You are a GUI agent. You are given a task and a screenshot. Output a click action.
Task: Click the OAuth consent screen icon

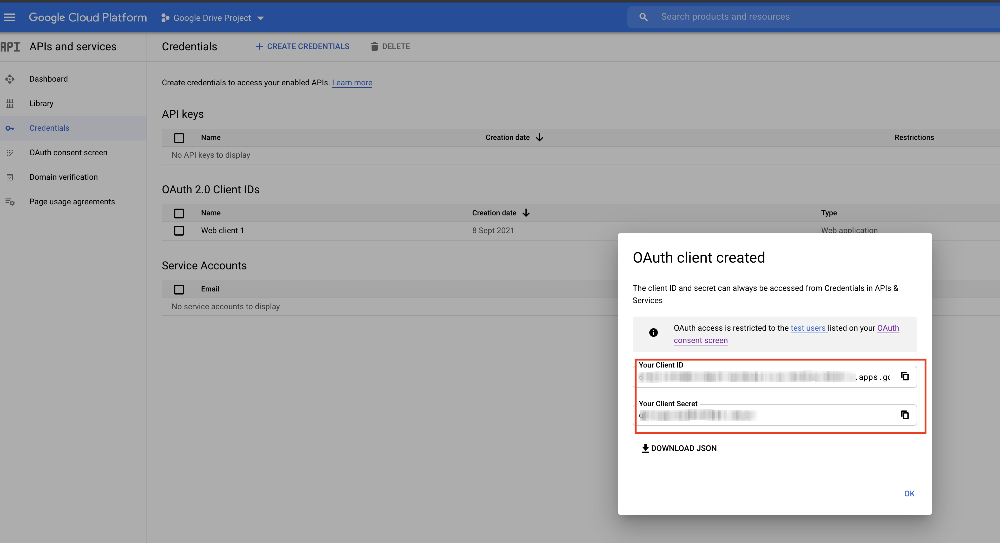(10, 152)
